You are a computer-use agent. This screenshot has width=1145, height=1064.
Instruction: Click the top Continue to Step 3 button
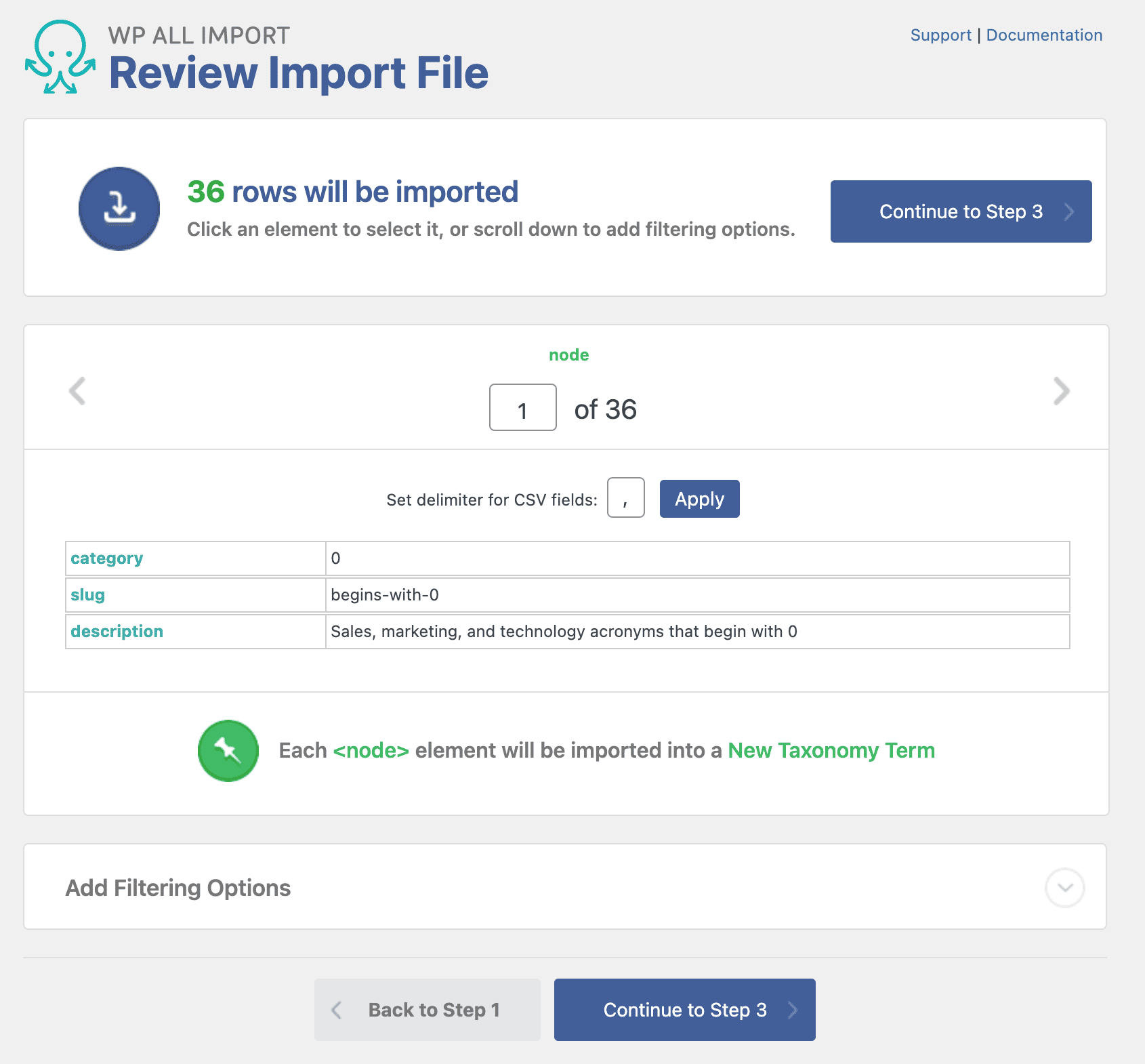tap(961, 211)
